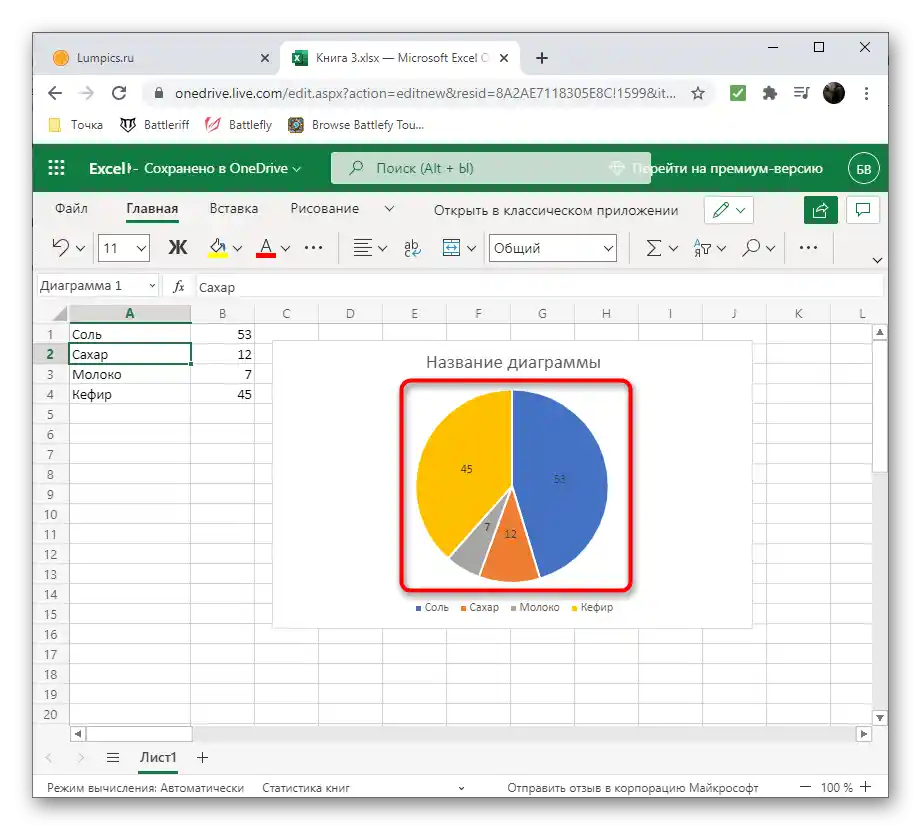Select column header D
Screen dimensions: 921x830
pos(350,314)
